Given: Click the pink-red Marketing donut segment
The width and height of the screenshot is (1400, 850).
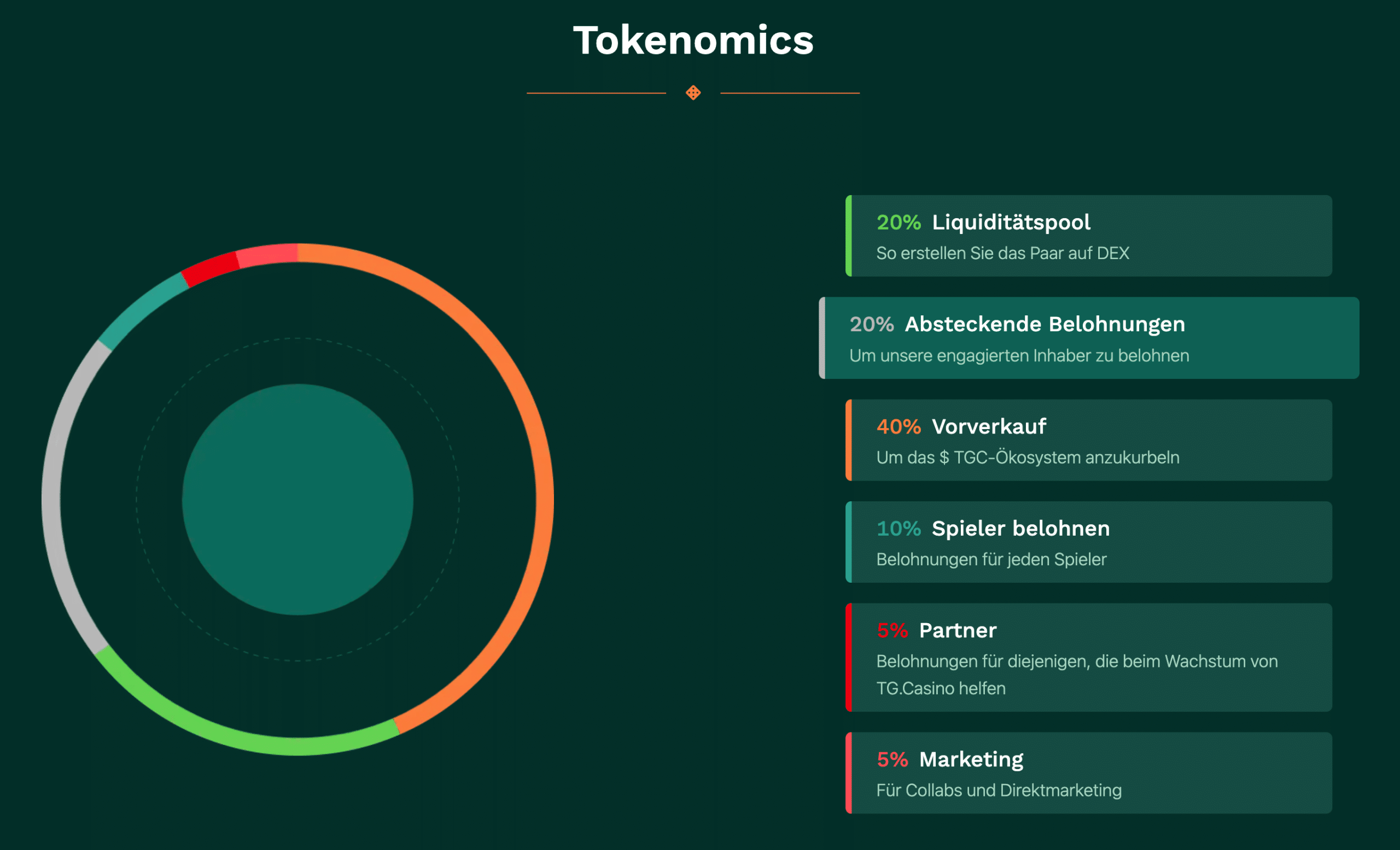Looking at the screenshot, I should [x=267, y=254].
